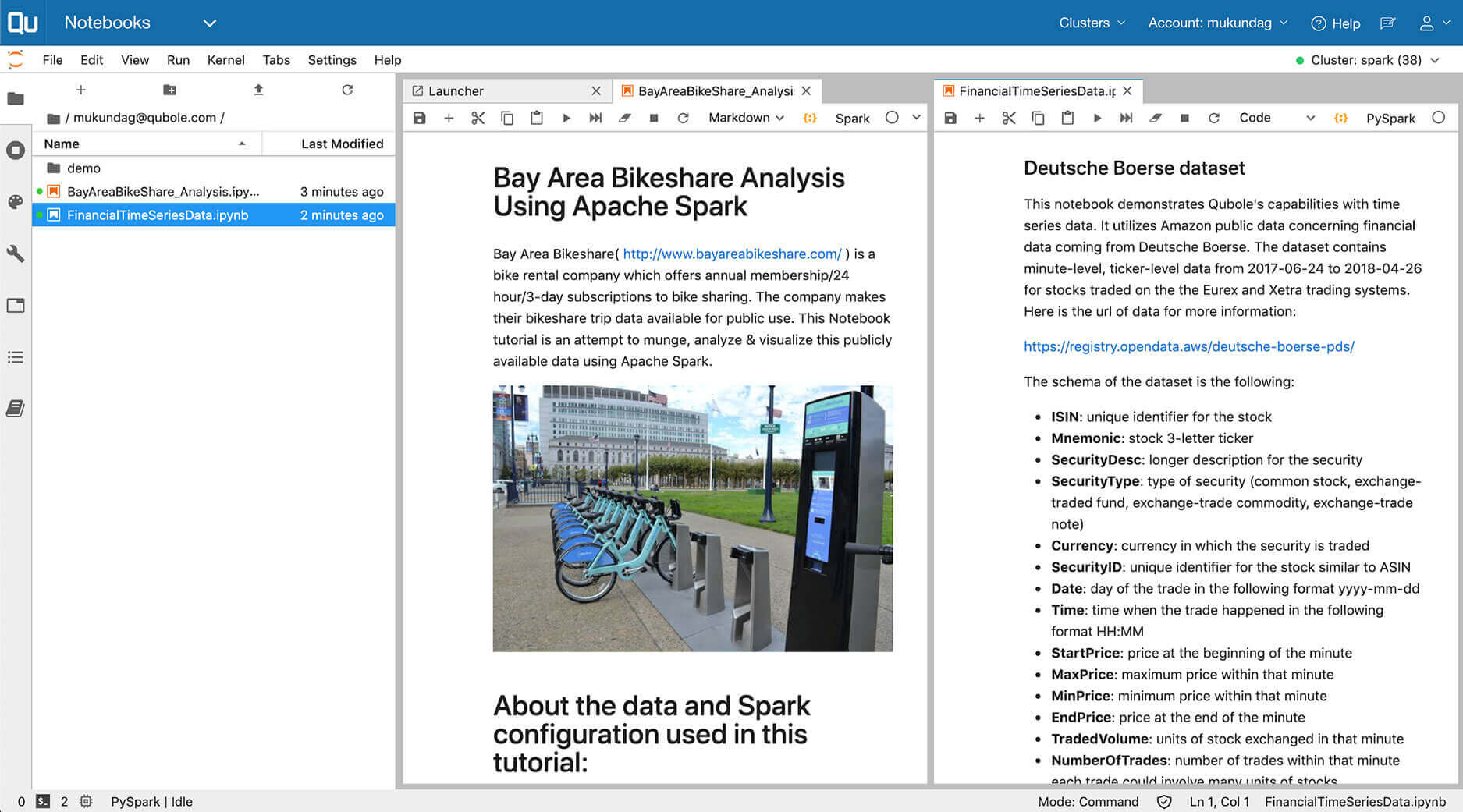Cut the selected cell in BayAreaBikeShare notebook
1463x812 pixels.
[x=478, y=118]
